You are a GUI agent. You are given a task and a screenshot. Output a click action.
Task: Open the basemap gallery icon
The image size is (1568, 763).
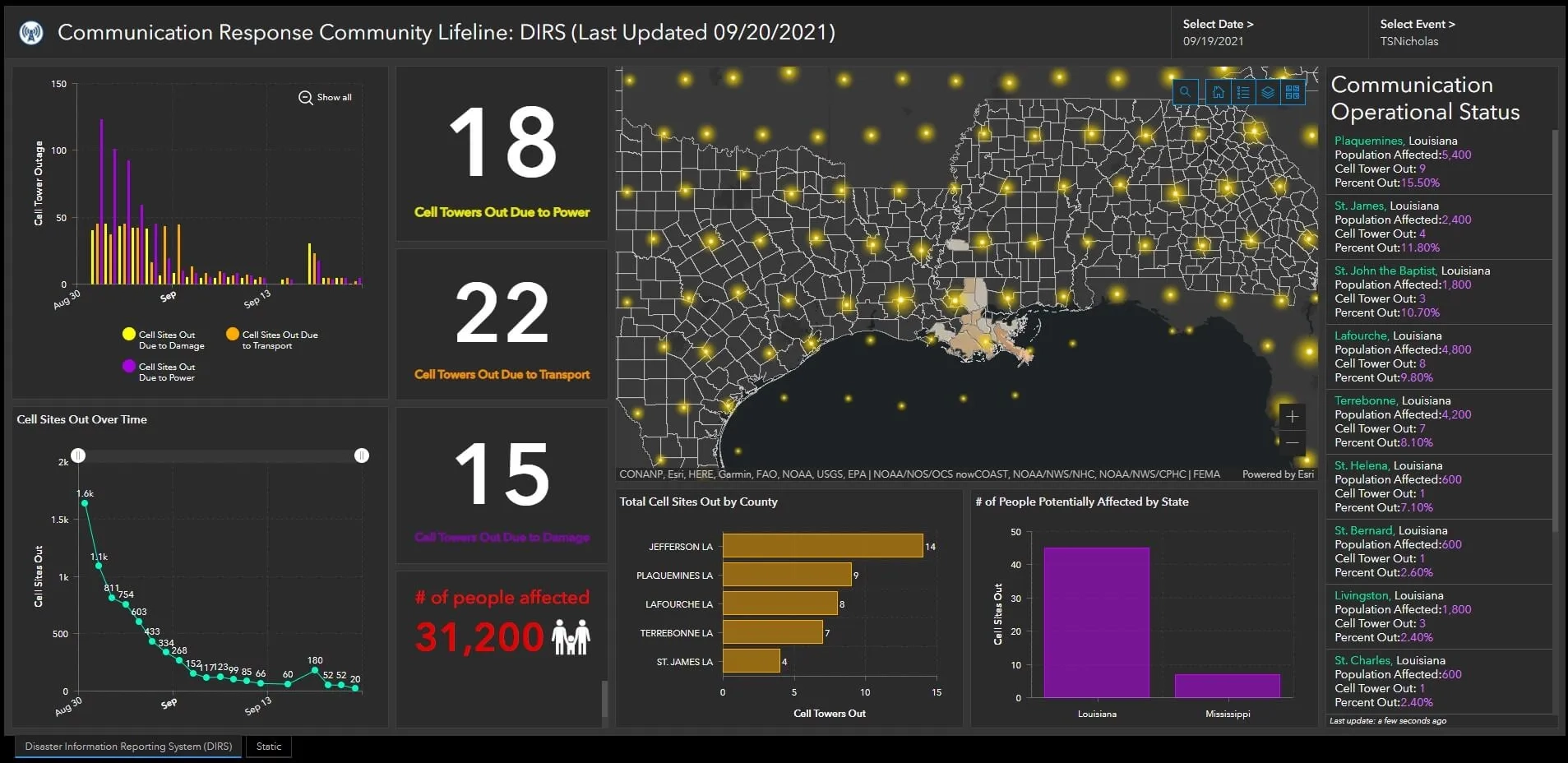tap(1293, 92)
